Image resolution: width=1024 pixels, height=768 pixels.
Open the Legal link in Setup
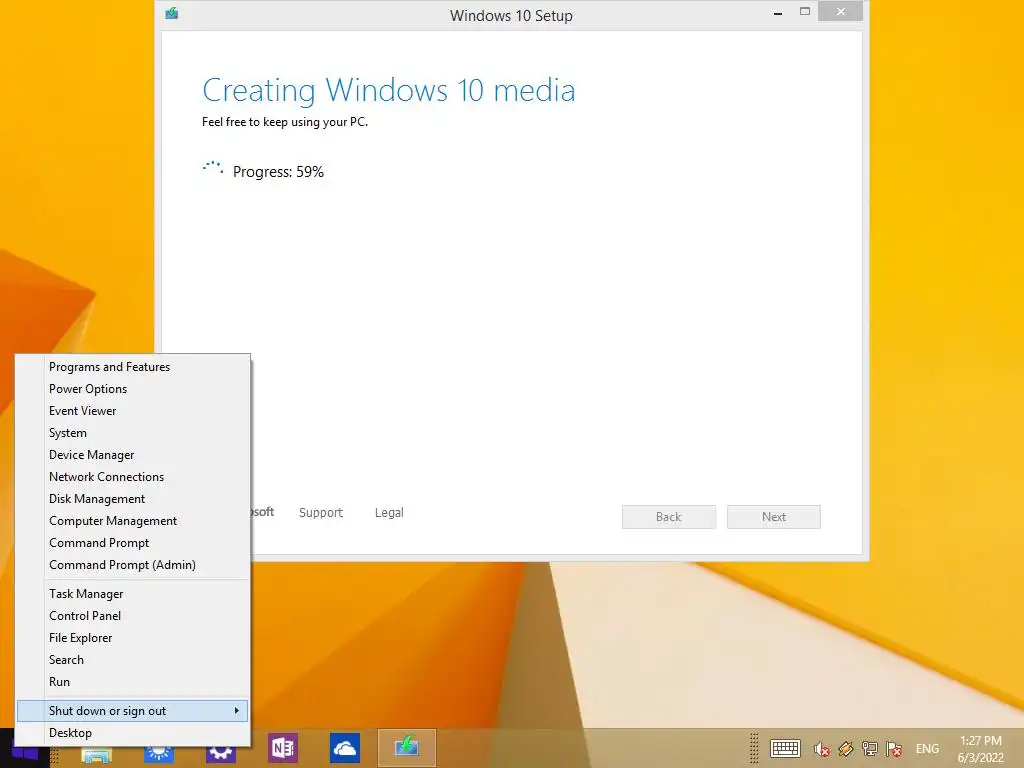pos(389,513)
